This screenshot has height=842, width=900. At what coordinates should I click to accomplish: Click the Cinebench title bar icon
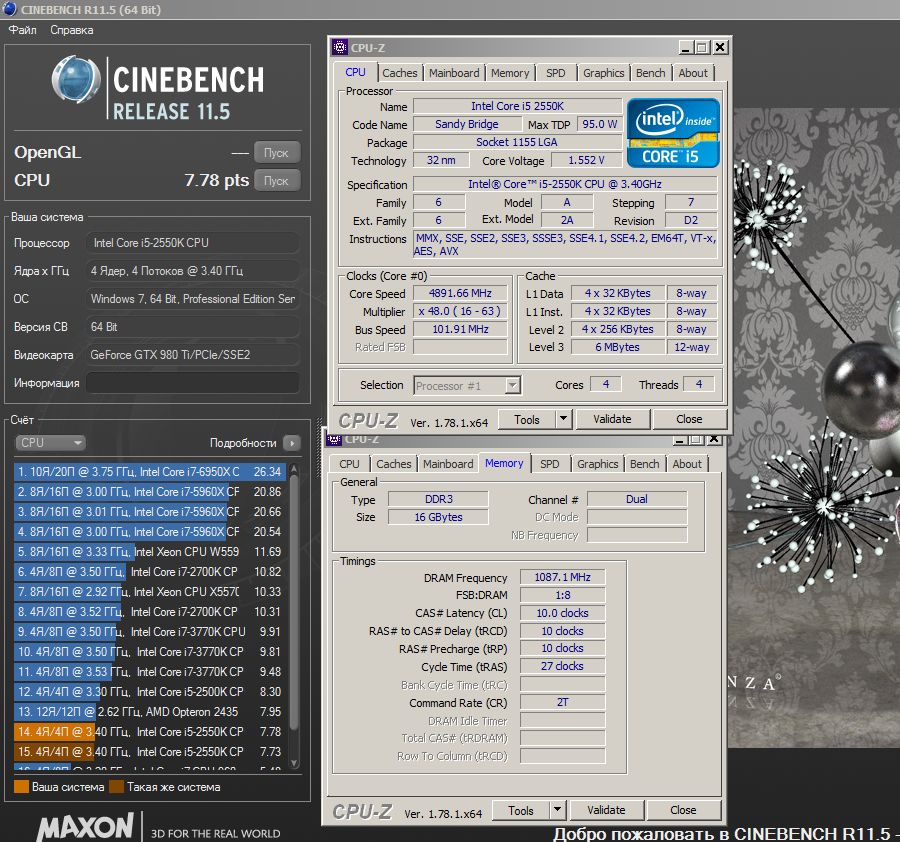point(10,9)
